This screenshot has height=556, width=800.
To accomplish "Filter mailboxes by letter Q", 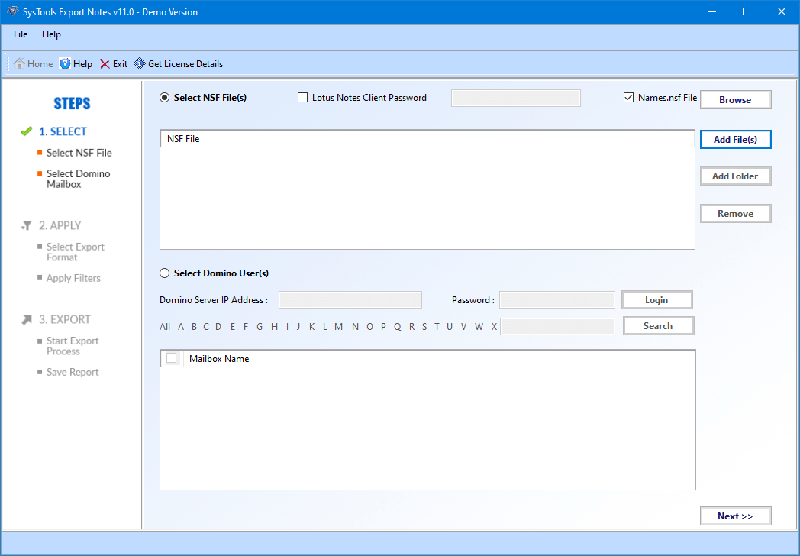I will click(397, 326).
